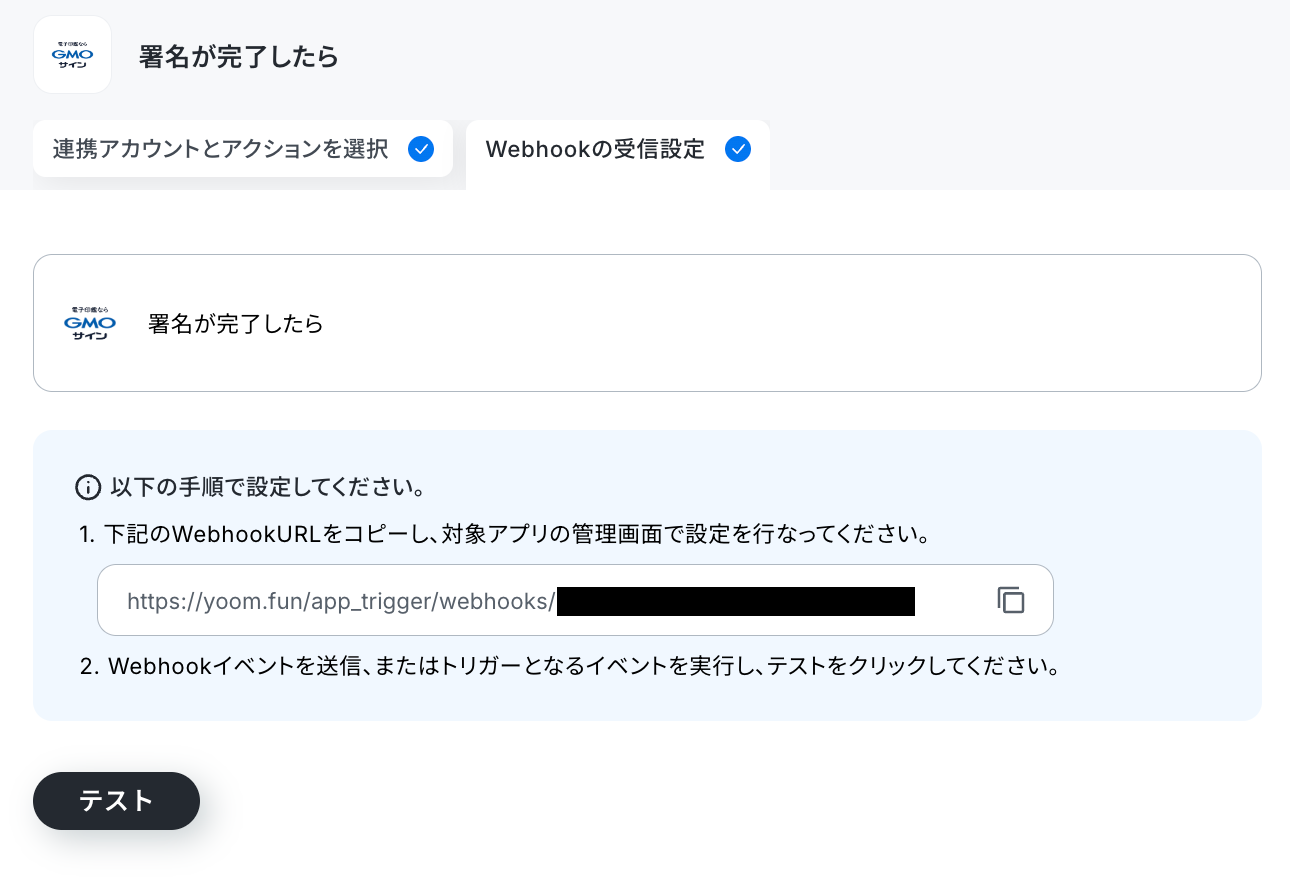The image size is (1290, 894).
Task: Click the blue checkmark on Webhookの受信設定
Action: click(x=737, y=149)
